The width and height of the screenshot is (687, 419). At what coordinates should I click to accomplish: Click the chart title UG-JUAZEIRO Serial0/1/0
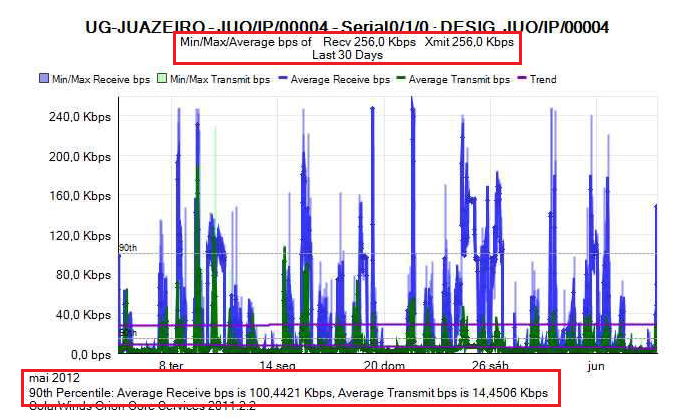tap(347, 27)
